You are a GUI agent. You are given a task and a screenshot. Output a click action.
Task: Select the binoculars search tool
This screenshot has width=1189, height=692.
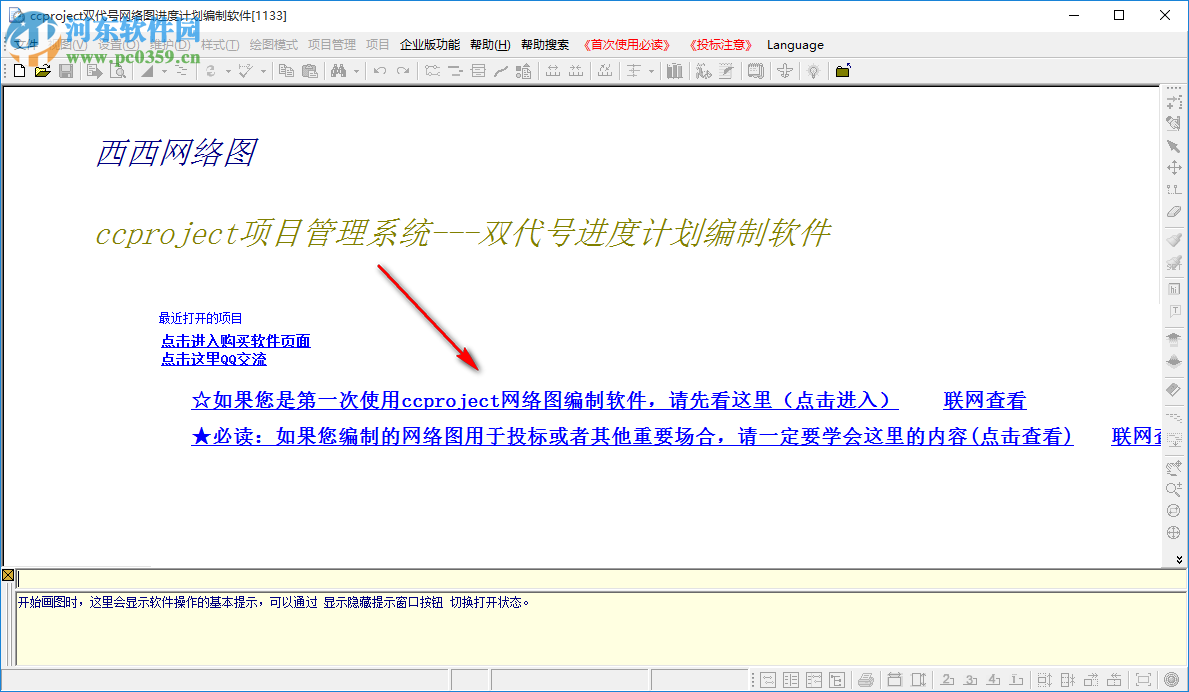pos(340,70)
